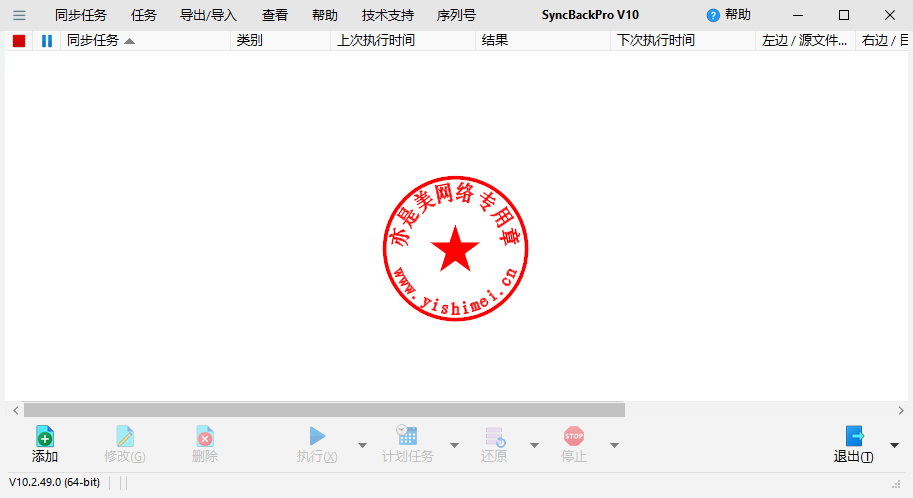
Task: Click the blue help question mark icon
Action: pyautogui.click(x=713, y=16)
